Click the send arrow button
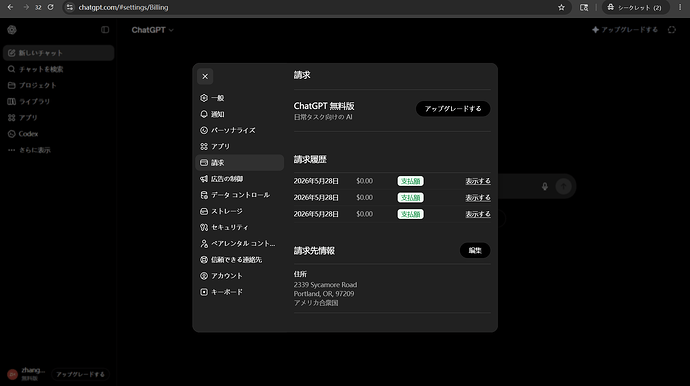This screenshot has height=386, width=690. [563, 186]
